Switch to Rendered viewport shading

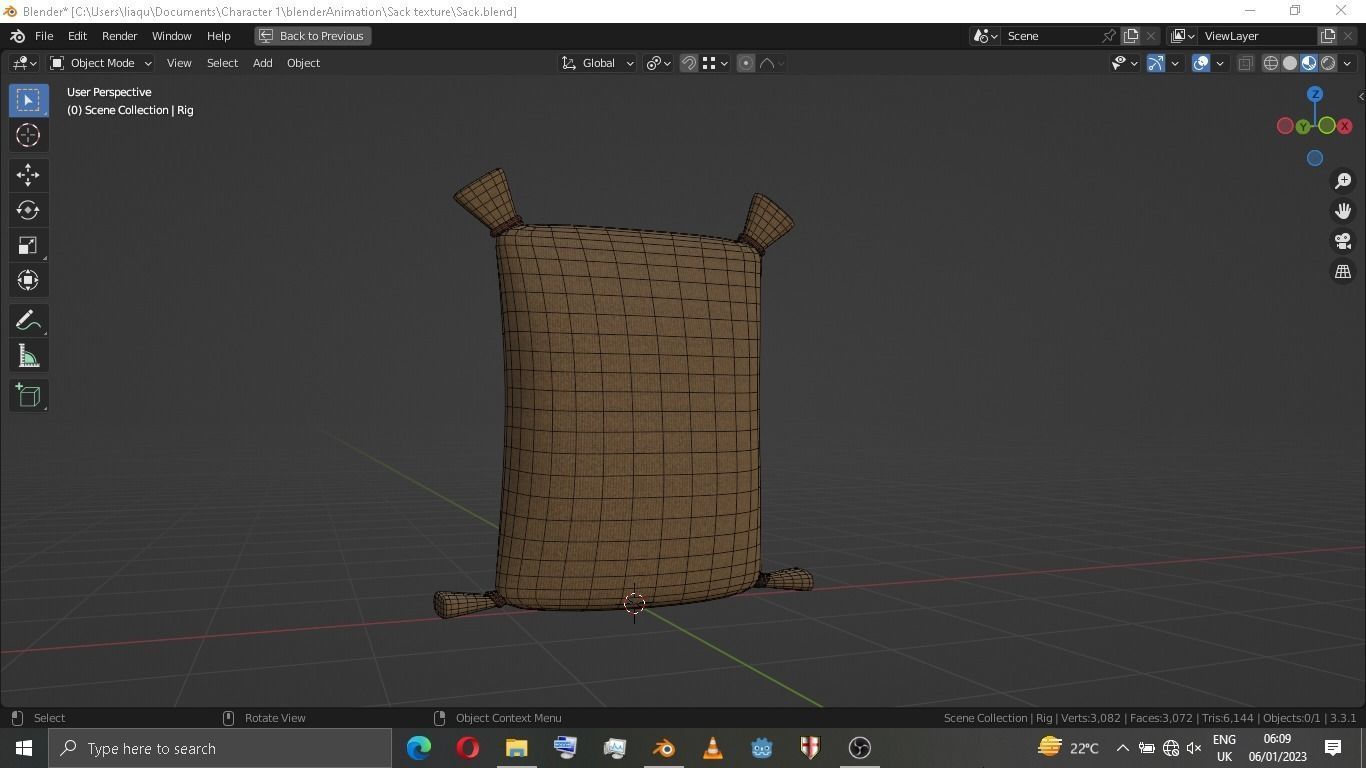1327,63
